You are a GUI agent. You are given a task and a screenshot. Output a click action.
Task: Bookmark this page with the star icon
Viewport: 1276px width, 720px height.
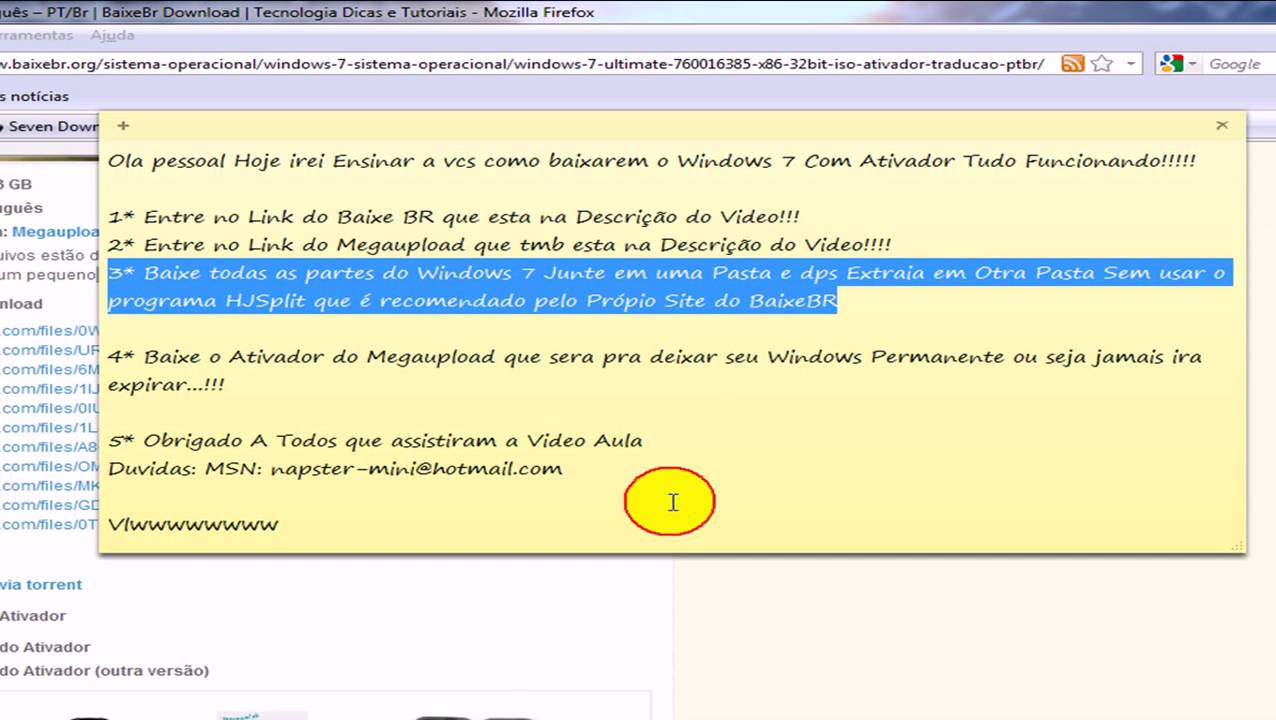1102,63
